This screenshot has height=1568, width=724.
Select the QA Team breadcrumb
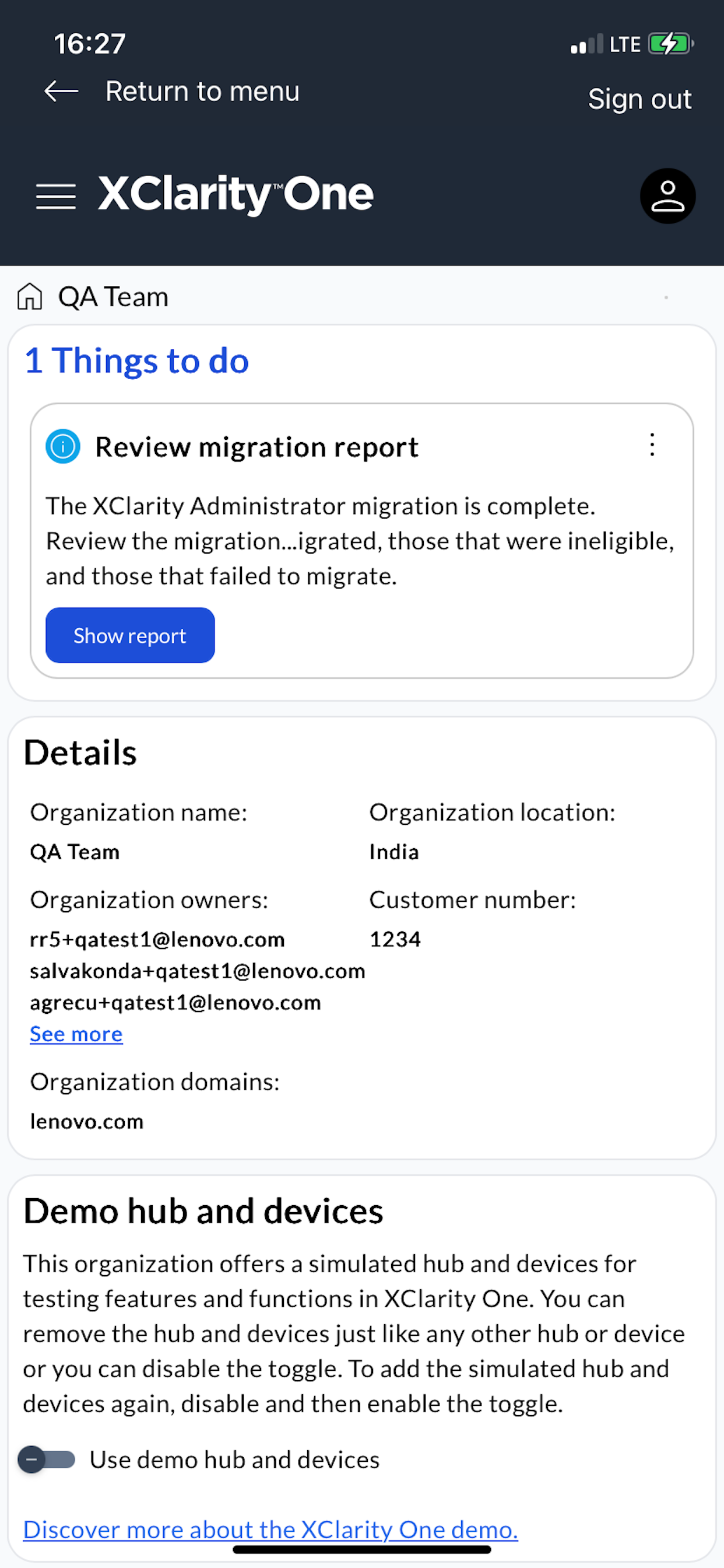tap(113, 297)
